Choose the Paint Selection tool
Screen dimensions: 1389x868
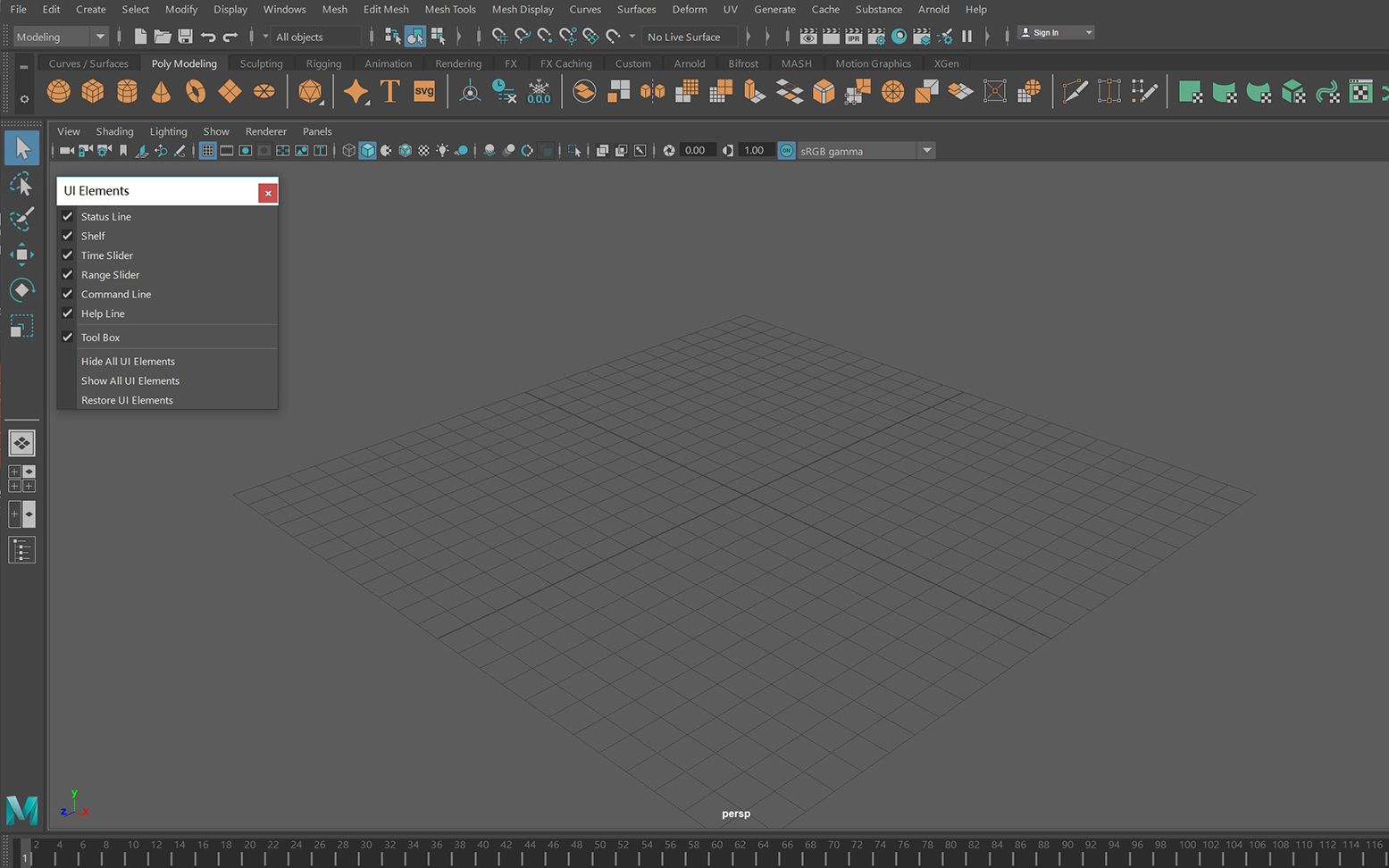21,219
